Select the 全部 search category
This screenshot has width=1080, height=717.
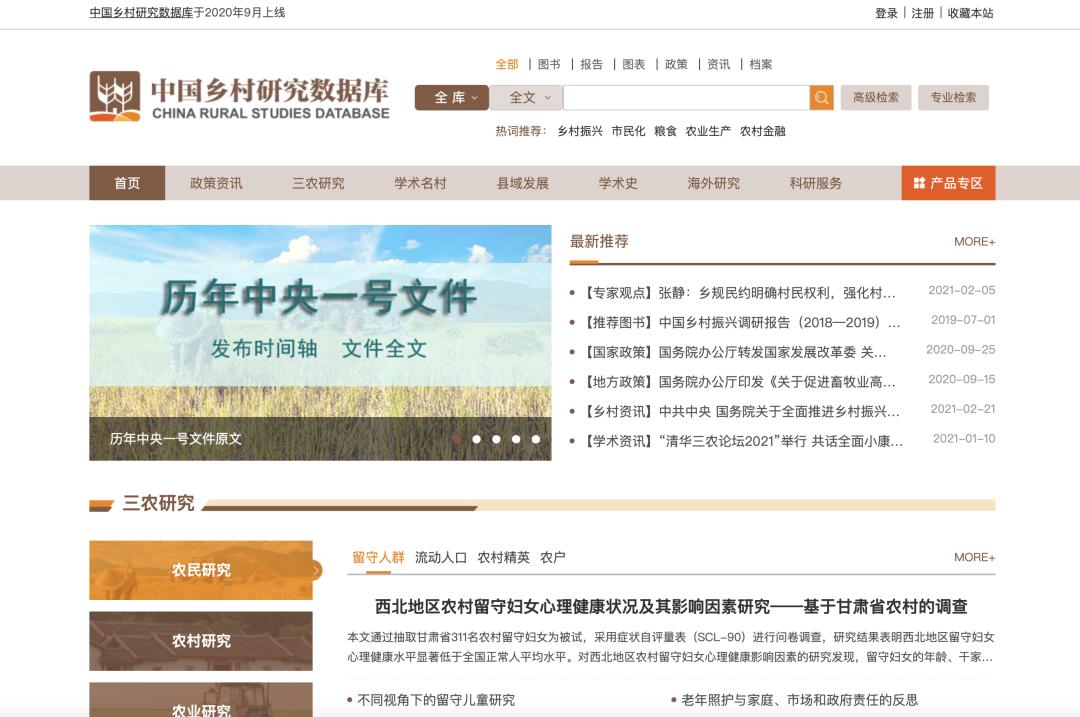click(x=507, y=64)
